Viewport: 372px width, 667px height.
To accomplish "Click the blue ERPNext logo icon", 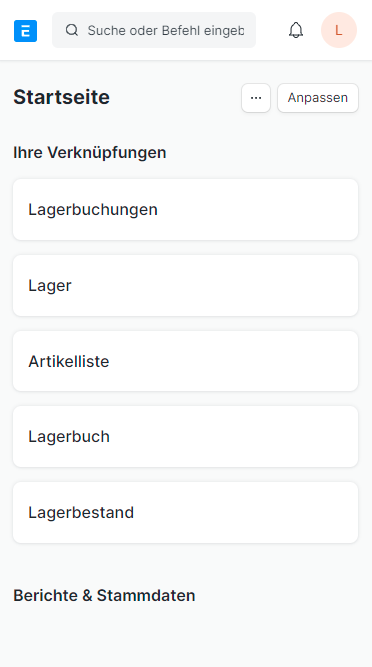I will [x=26, y=31].
